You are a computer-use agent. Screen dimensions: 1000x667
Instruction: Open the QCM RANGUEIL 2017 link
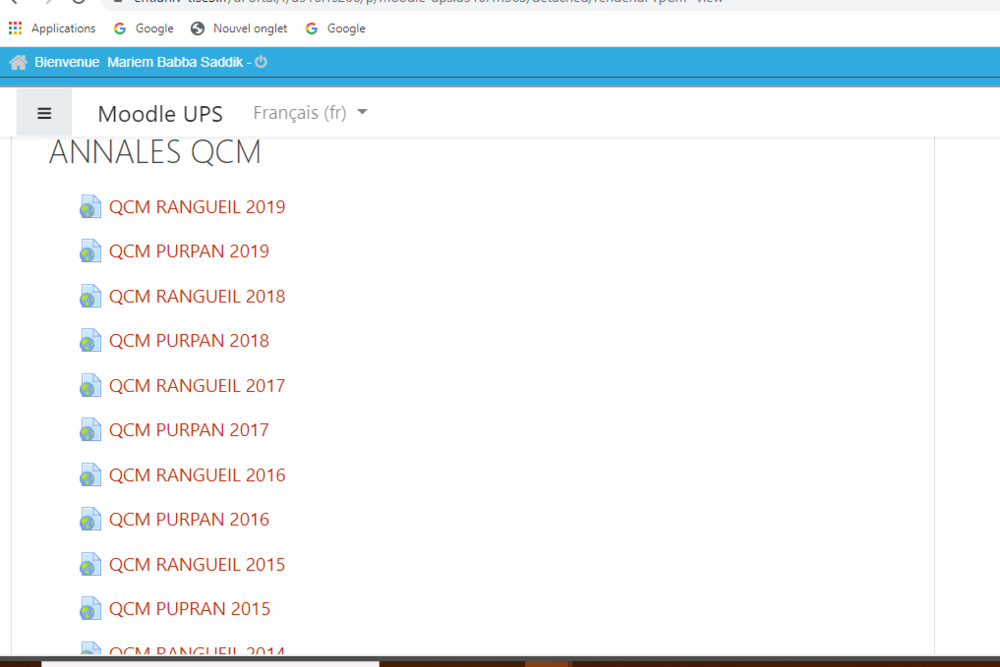pos(197,385)
